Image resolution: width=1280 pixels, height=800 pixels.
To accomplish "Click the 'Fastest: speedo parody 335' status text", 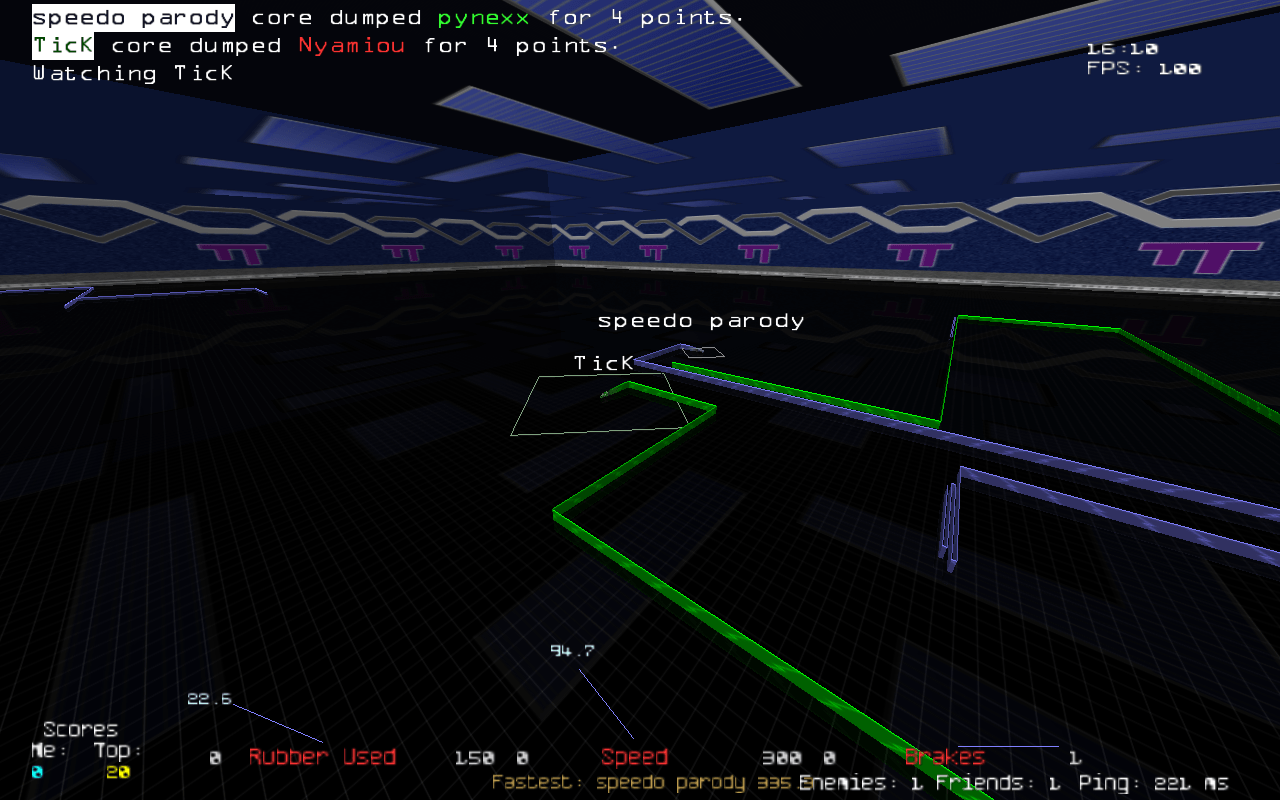I will (642, 782).
